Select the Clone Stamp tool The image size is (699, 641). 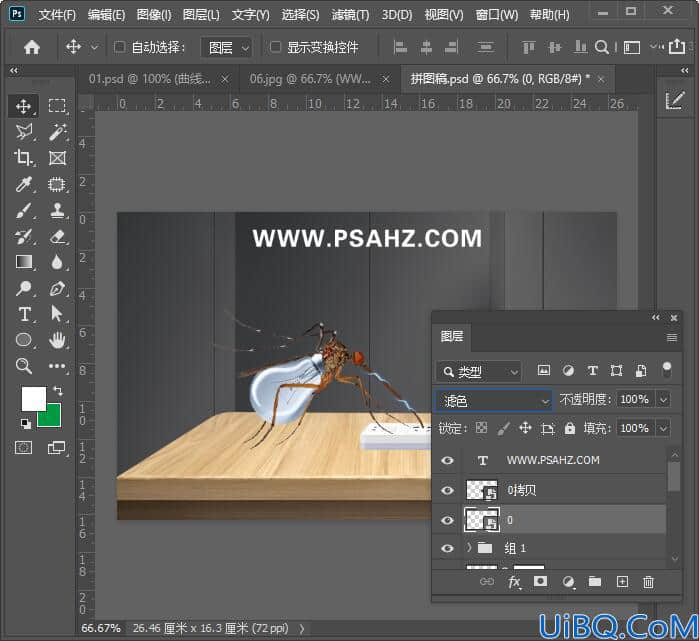58,210
